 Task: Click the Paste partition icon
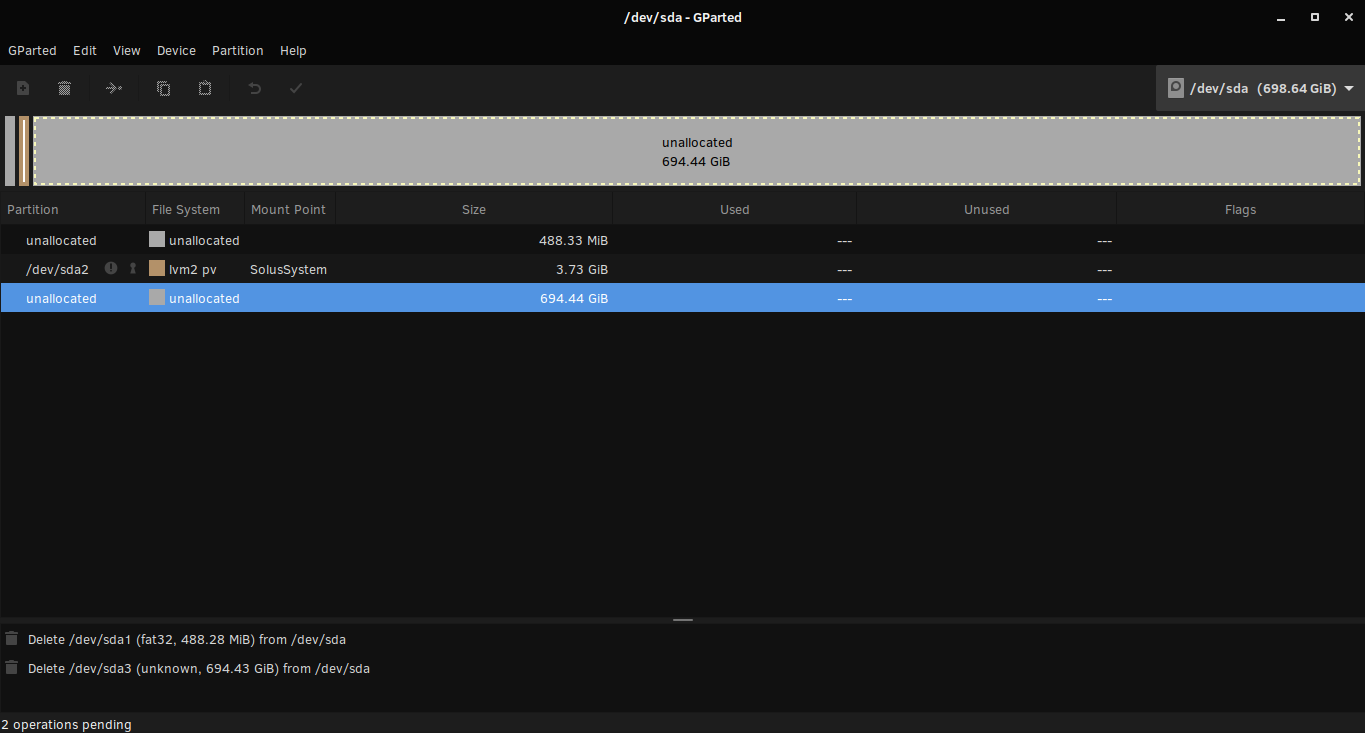tap(205, 88)
